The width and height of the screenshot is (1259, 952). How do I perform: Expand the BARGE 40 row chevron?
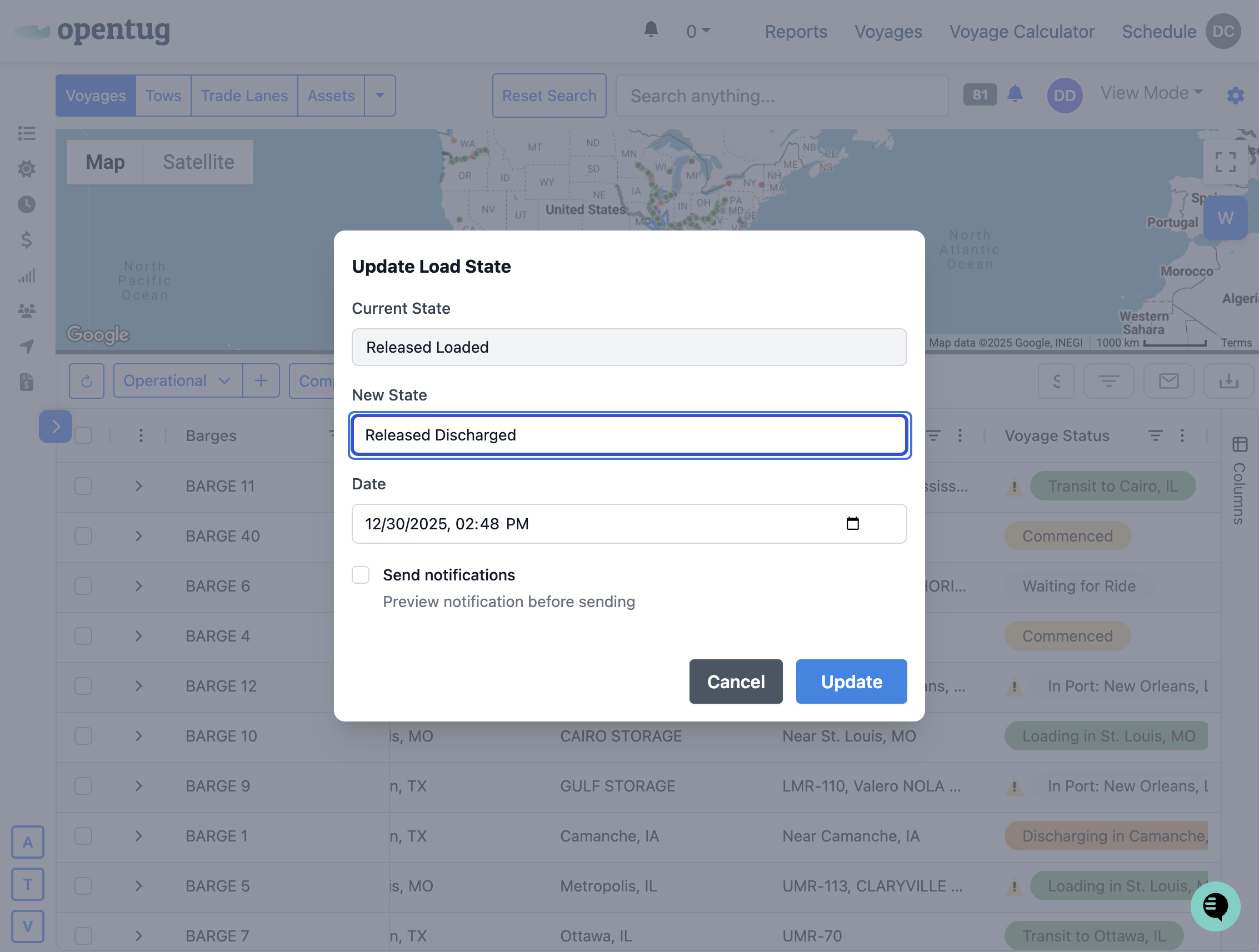click(138, 536)
